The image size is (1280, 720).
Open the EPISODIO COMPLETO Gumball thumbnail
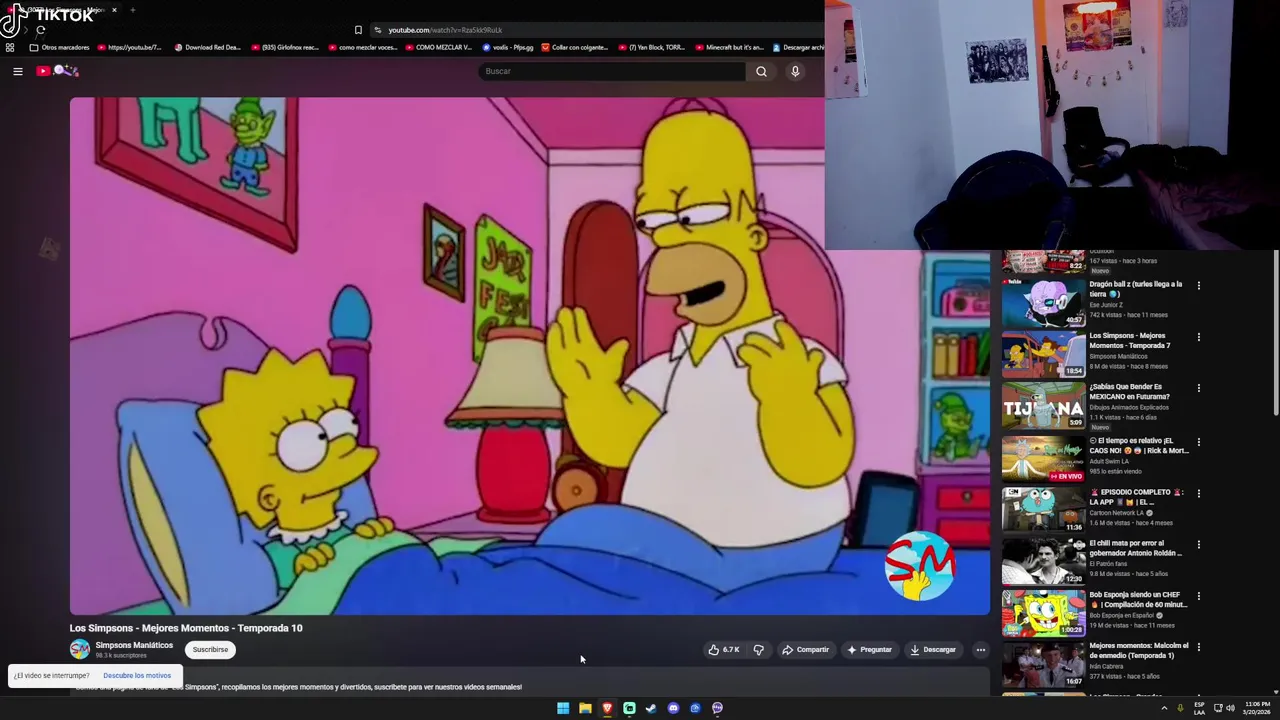[1043, 509]
